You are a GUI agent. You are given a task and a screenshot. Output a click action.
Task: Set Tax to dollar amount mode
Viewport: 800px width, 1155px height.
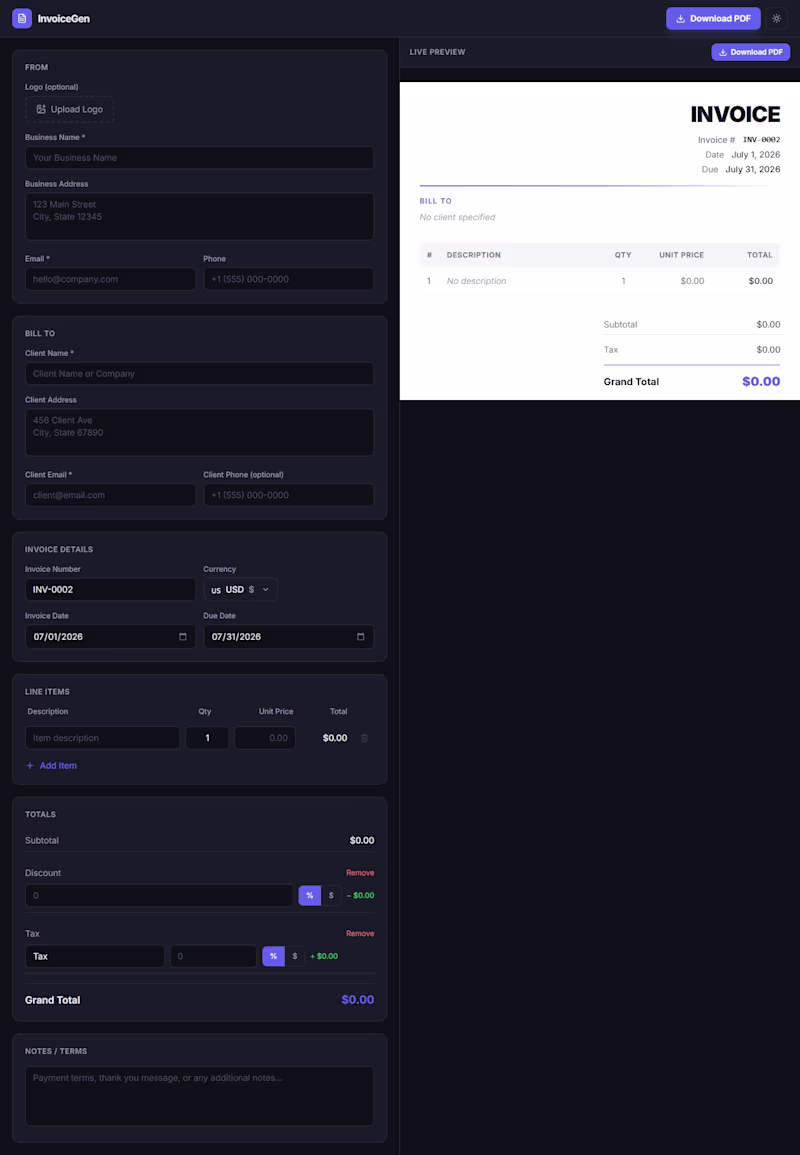[295, 956]
